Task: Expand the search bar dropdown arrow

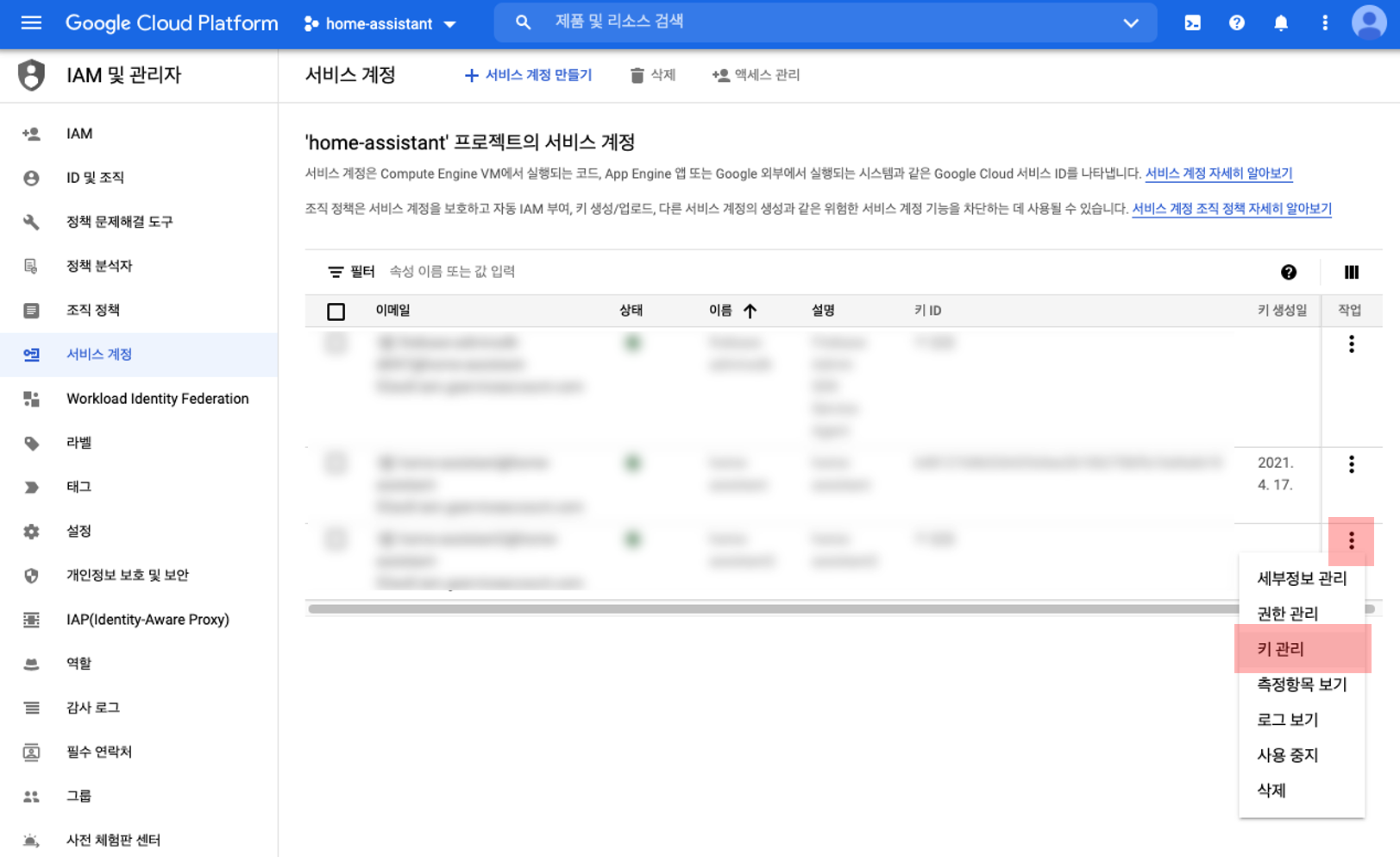Action: point(1131,23)
